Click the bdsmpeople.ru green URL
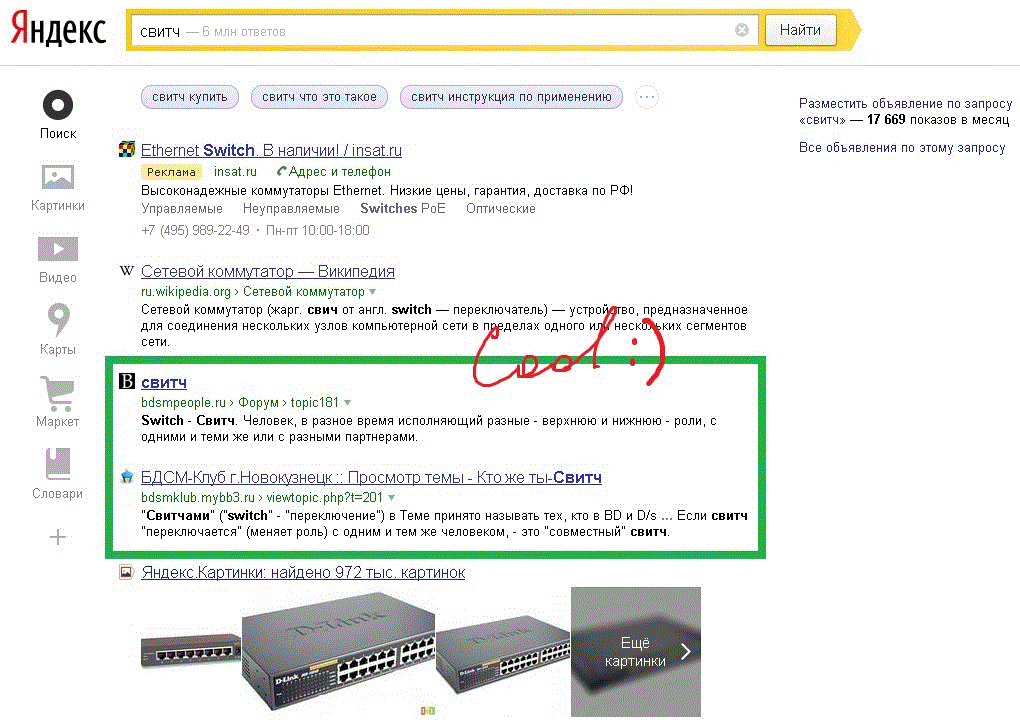1020x724 pixels. 183,403
